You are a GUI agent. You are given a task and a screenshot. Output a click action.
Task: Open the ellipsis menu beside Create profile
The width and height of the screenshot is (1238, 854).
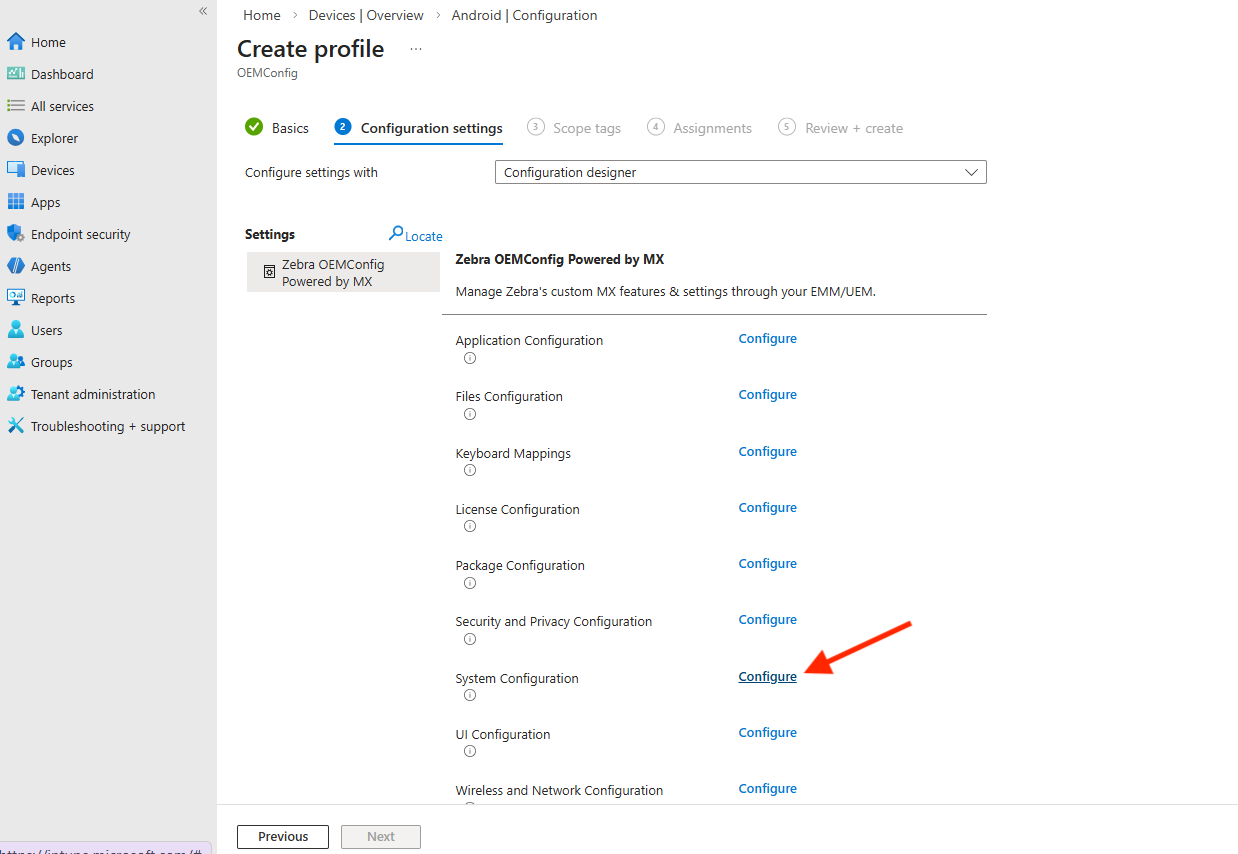pyautogui.click(x=416, y=49)
